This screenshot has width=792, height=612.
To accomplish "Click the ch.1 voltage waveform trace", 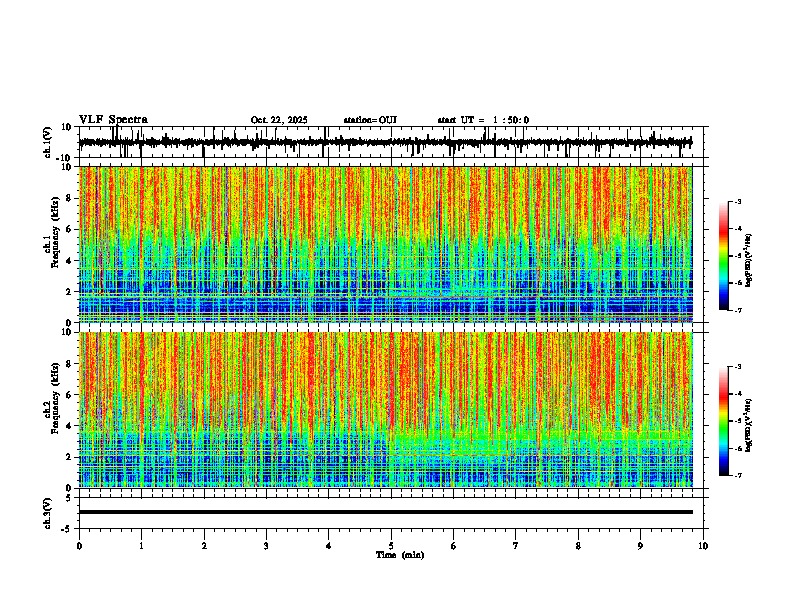I will tap(385, 142).
